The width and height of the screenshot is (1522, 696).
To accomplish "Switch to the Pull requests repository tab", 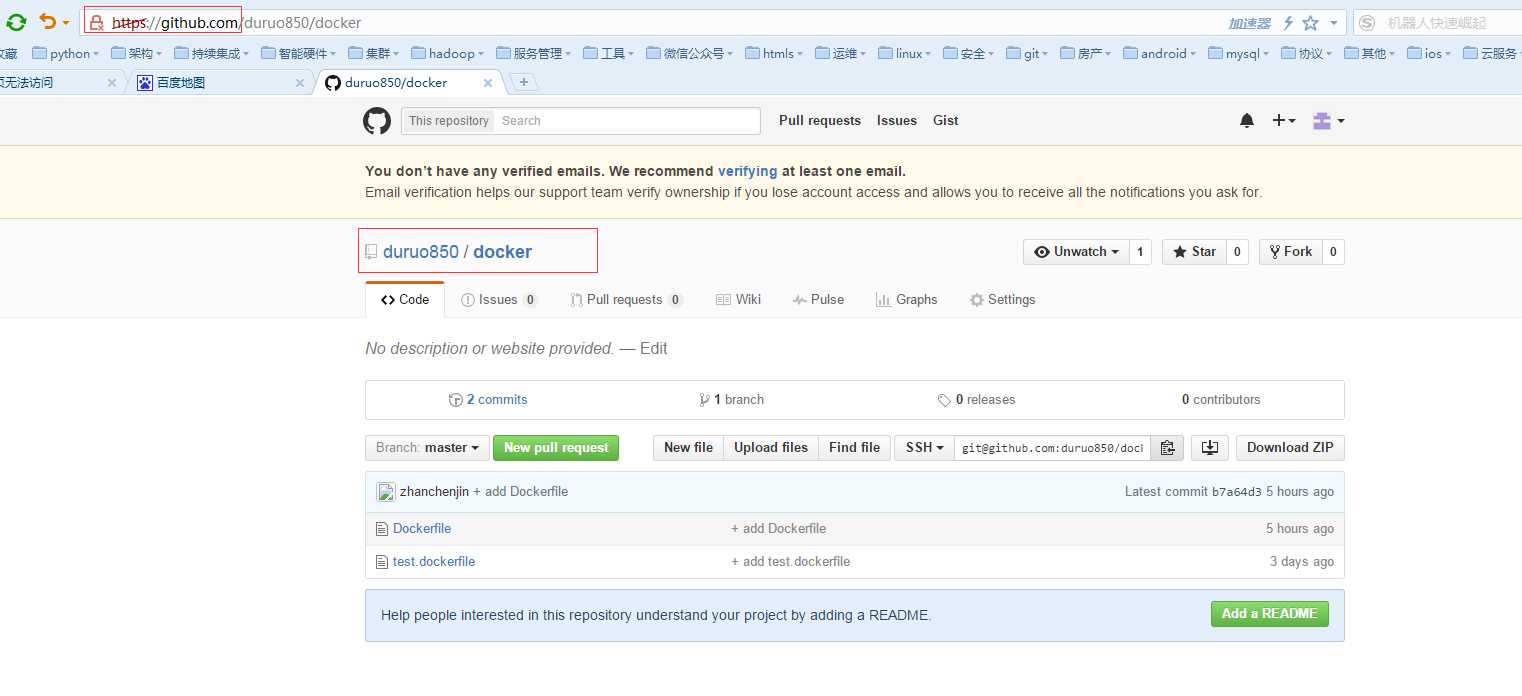I will click(627, 300).
